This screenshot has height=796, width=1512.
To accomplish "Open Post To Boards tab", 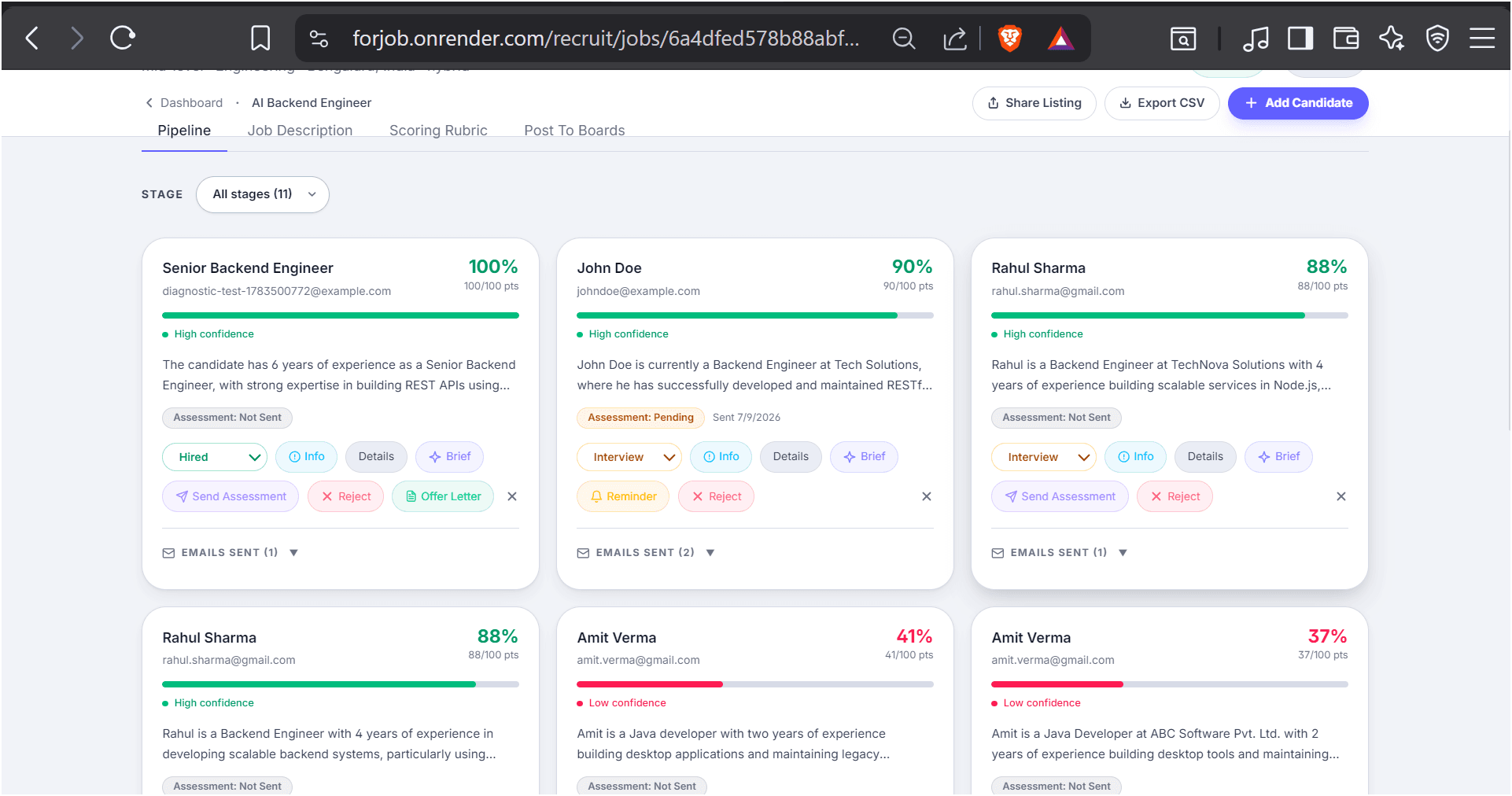I will [574, 131].
